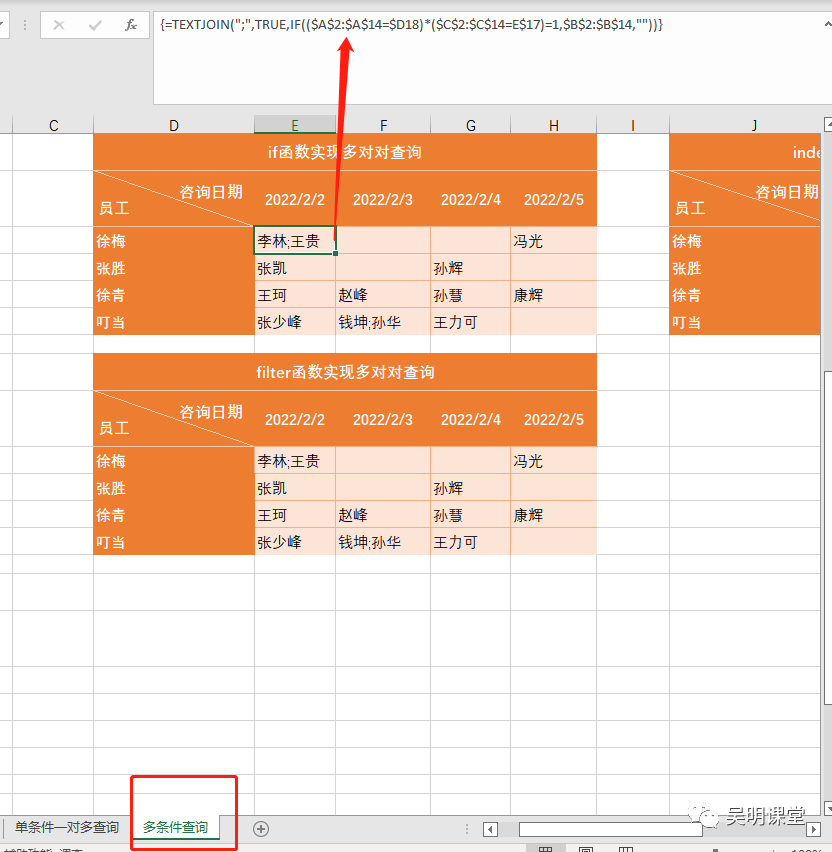Select column D header

click(174, 126)
